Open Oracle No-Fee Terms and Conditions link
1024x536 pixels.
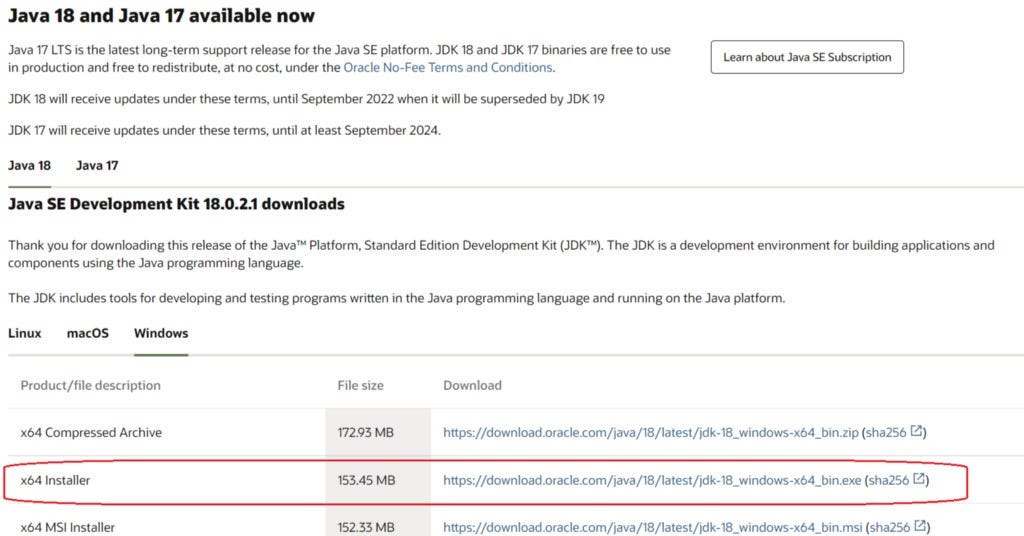coord(448,67)
